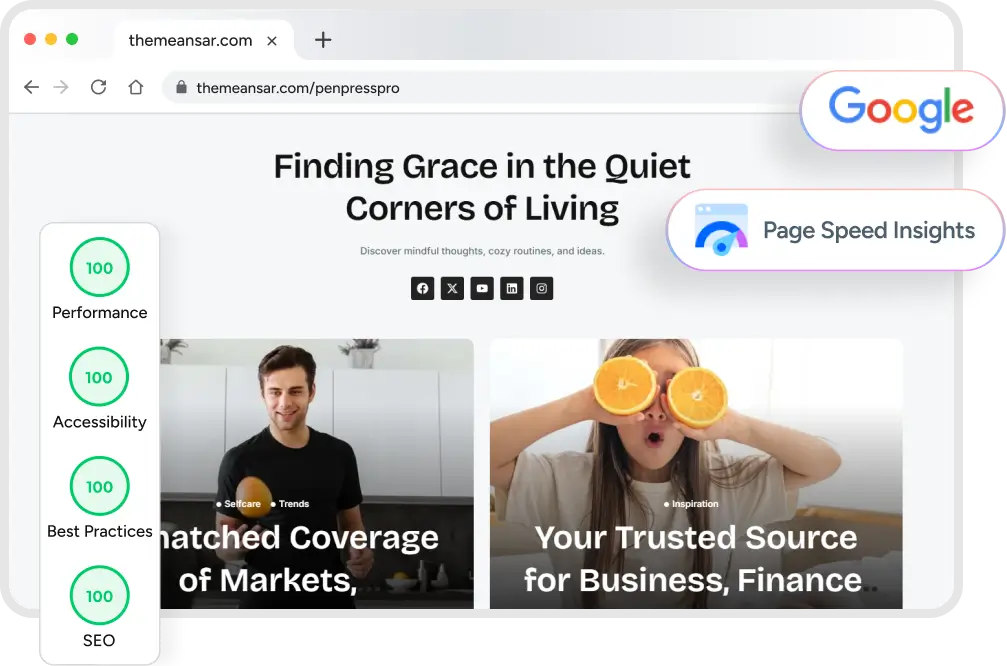This screenshot has width=1007, height=666.
Task: Open the Trends category link
Action: tap(290, 504)
